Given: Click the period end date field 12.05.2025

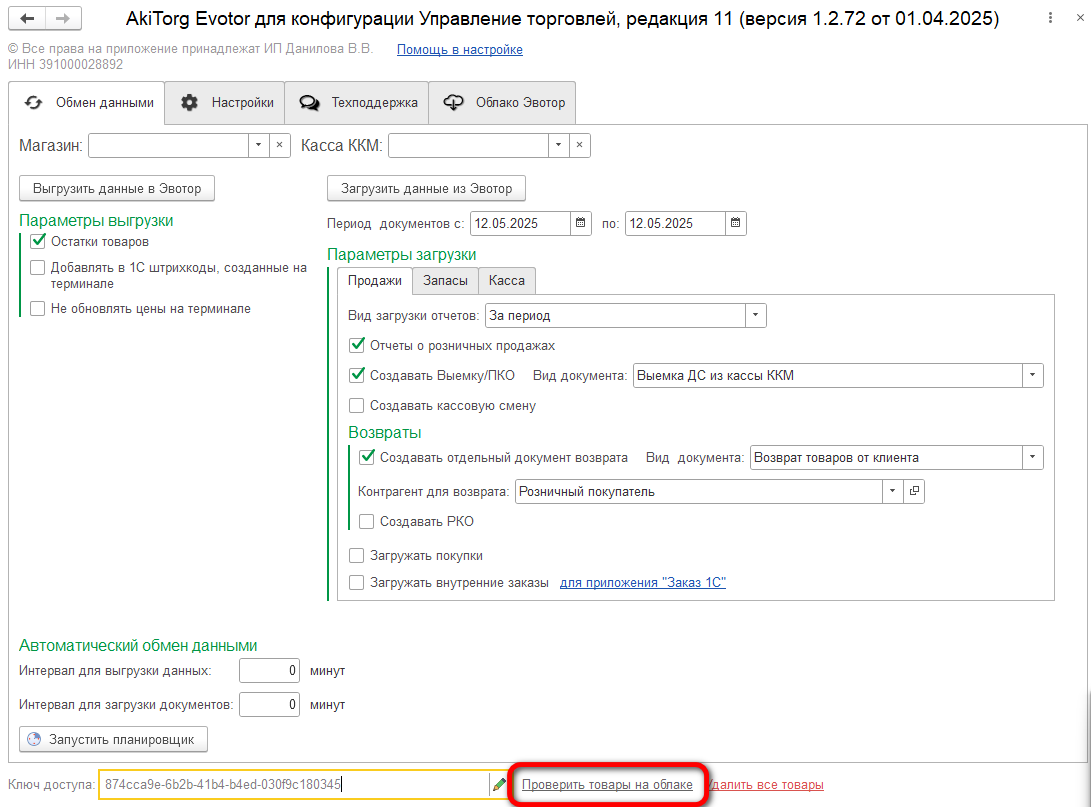Looking at the screenshot, I should click(675, 223).
